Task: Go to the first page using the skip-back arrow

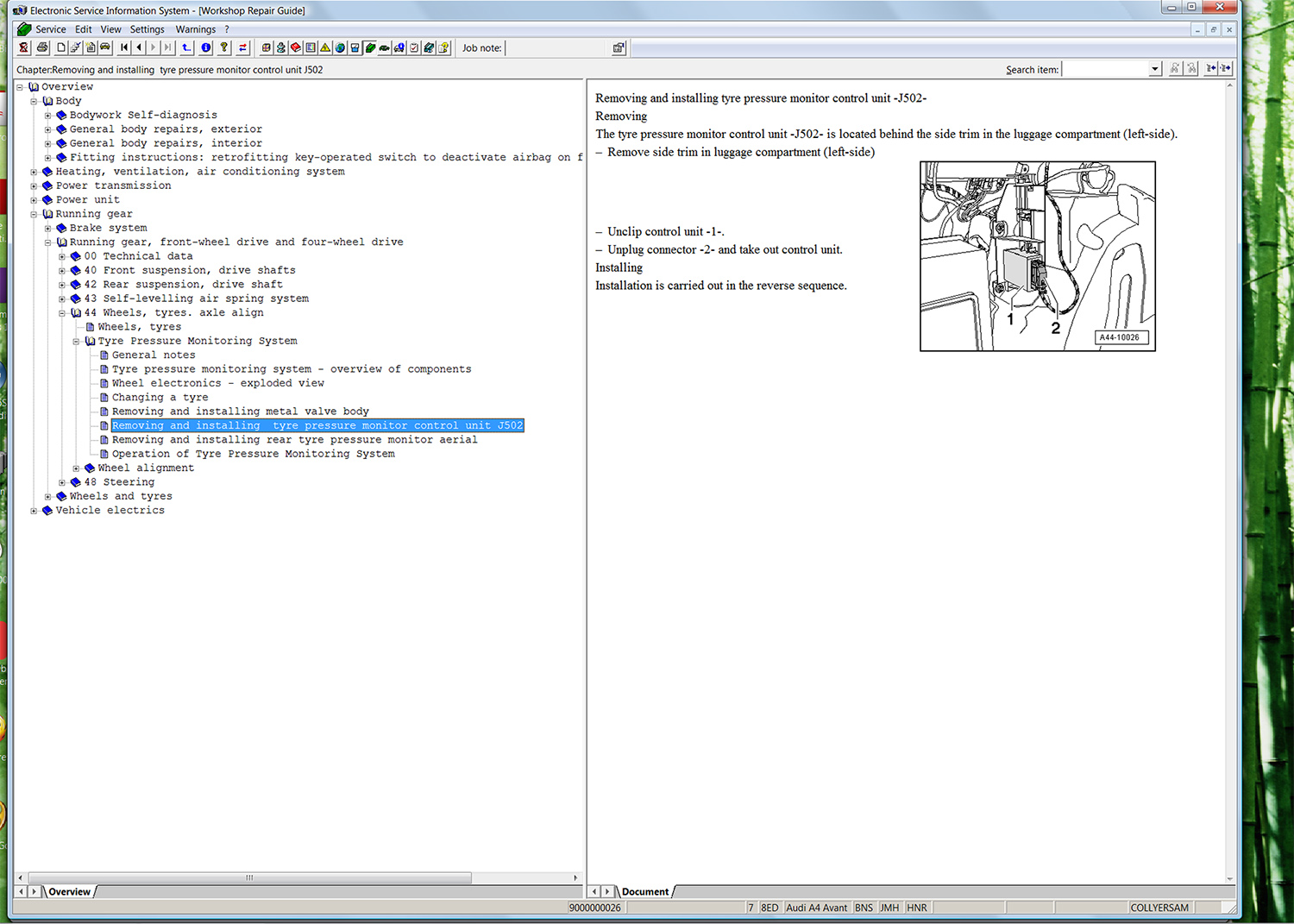Action: pyautogui.click(x=124, y=47)
